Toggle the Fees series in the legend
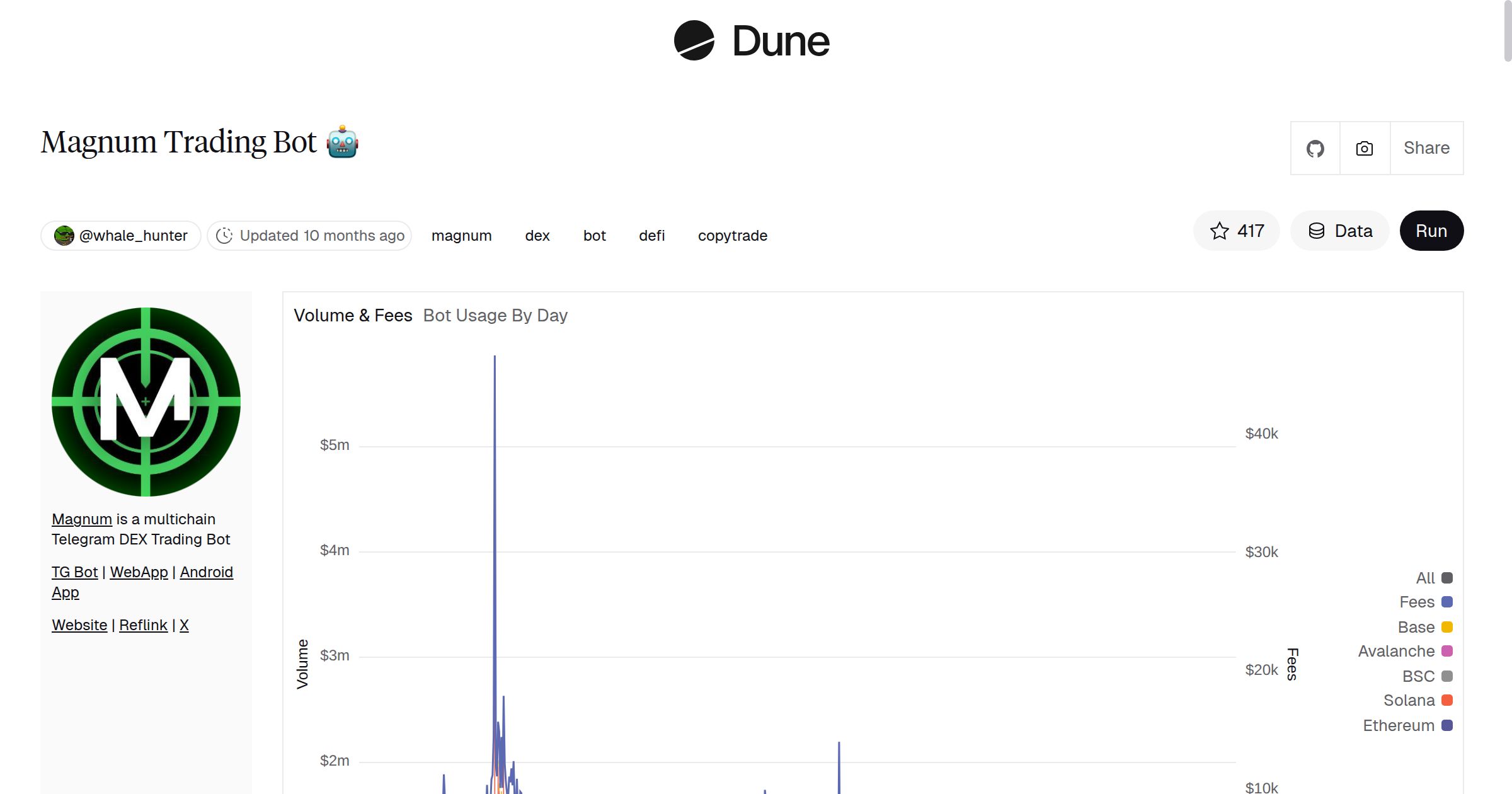This screenshot has height=794, width=1512. click(1418, 602)
